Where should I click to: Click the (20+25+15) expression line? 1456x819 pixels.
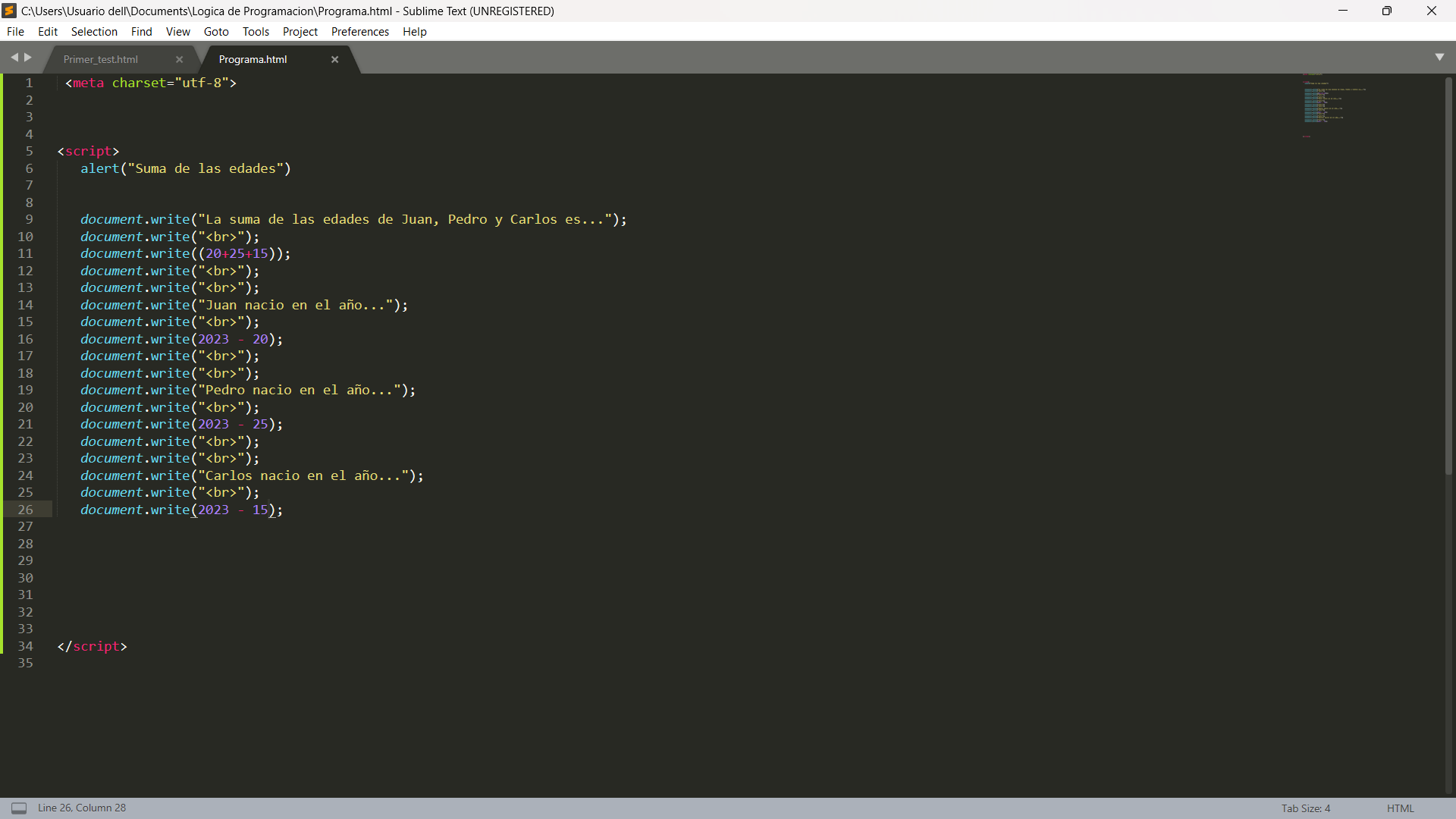[186, 253]
